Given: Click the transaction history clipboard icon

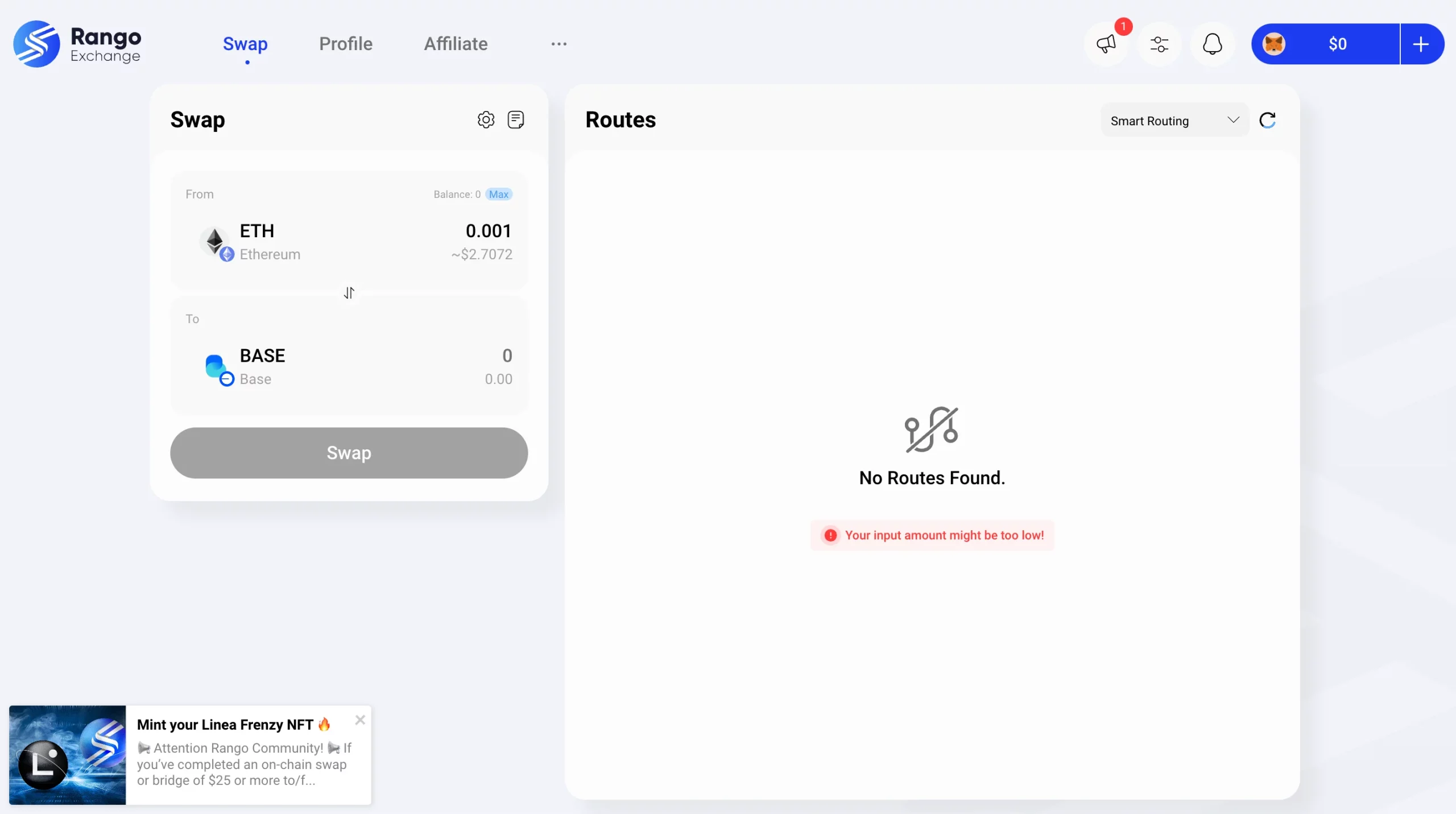Looking at the screenshot, I should pos(515,119).
